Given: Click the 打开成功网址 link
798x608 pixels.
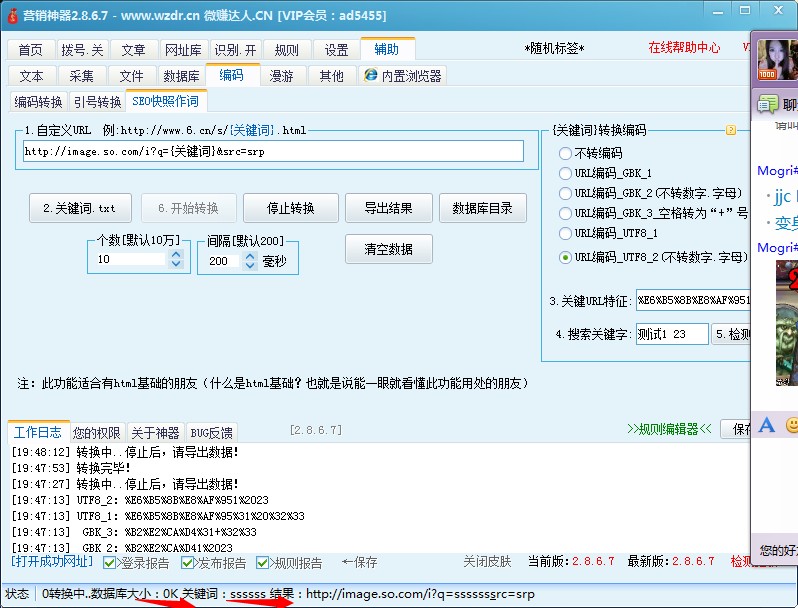Looking at the screenshot, I should point(52,562).
